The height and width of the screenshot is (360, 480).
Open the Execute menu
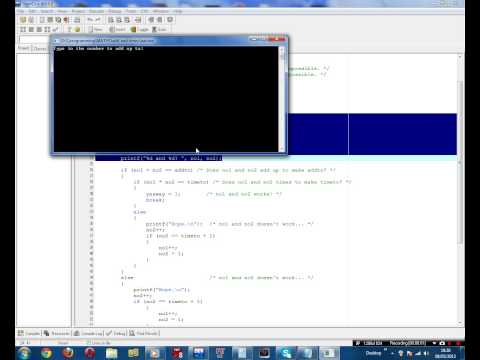(x=96, y=11)
